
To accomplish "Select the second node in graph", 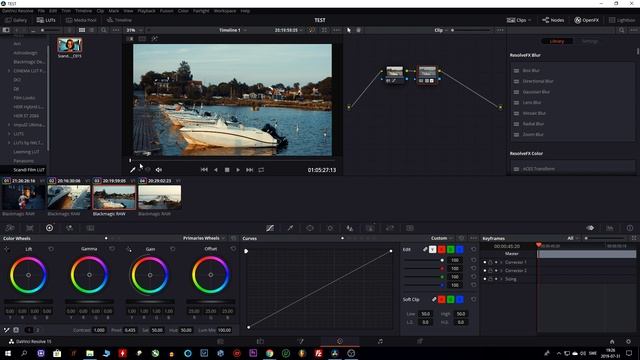I will (427, 75).
